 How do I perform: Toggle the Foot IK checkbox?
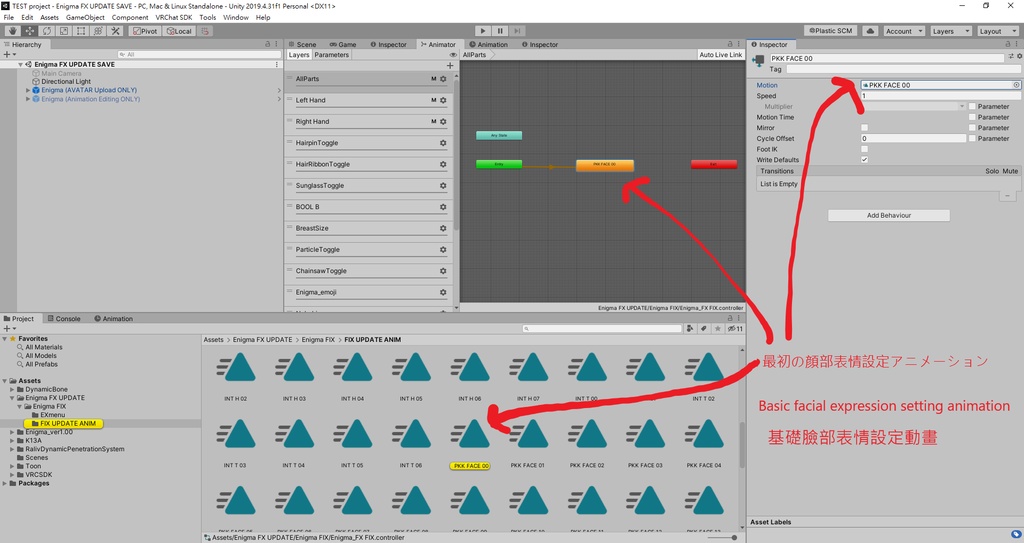(x=864, y=149)
